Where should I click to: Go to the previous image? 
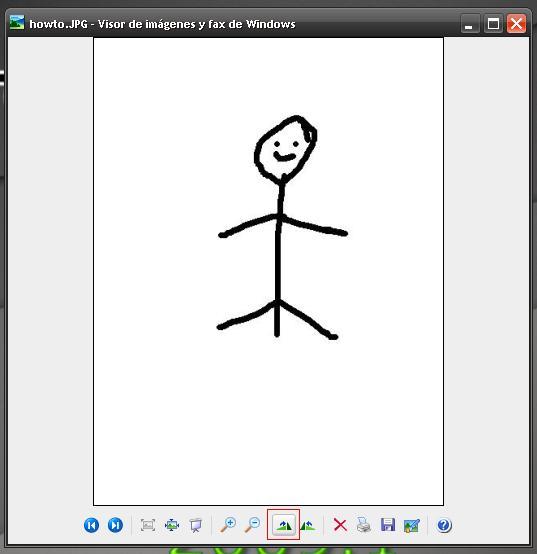click(x=92, y=525)
